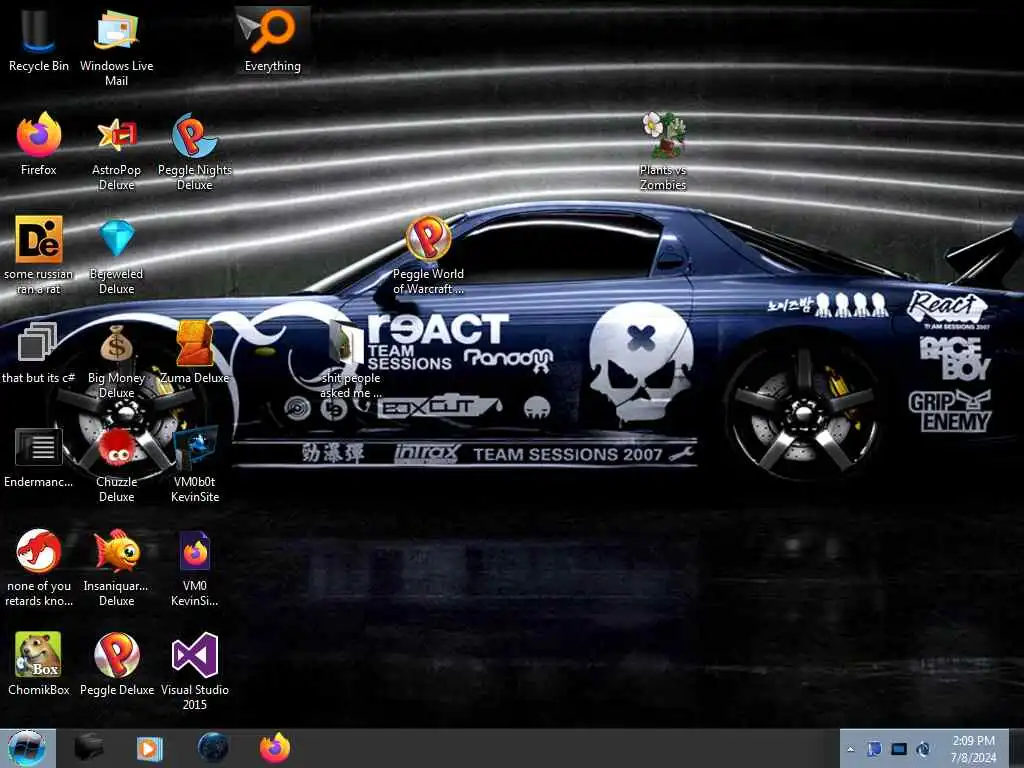Launch Insaniquarium Deluxe fish icon
Screen dimensions: 1024x768
click(116, 567)
